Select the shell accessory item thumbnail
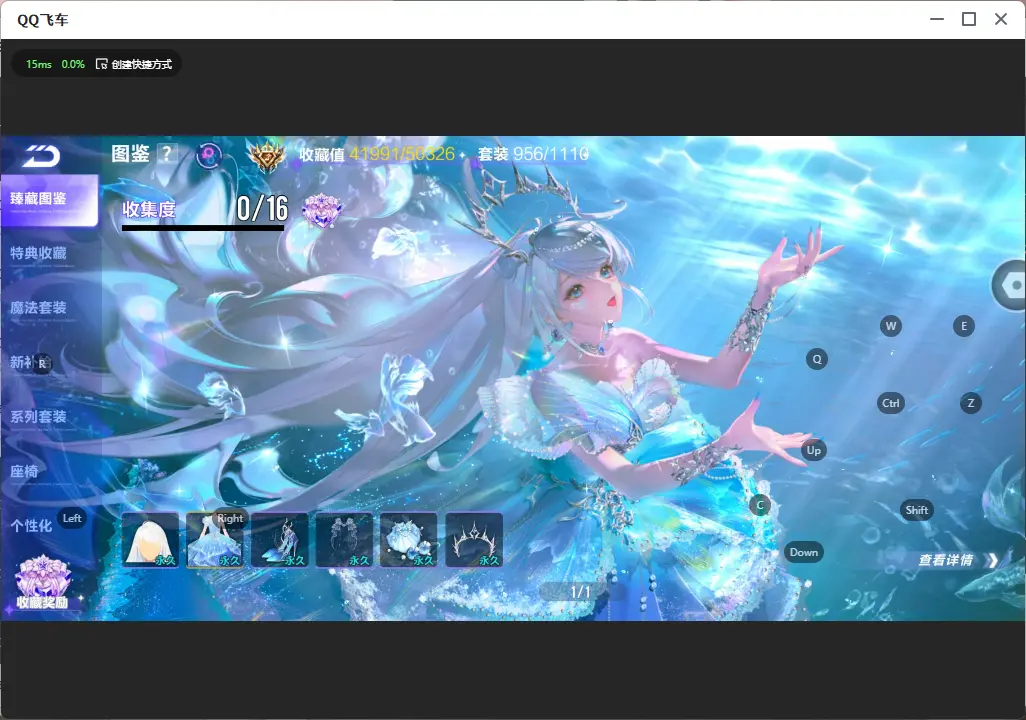Viewport: 1026px width, 720px height. pos(409,540)
